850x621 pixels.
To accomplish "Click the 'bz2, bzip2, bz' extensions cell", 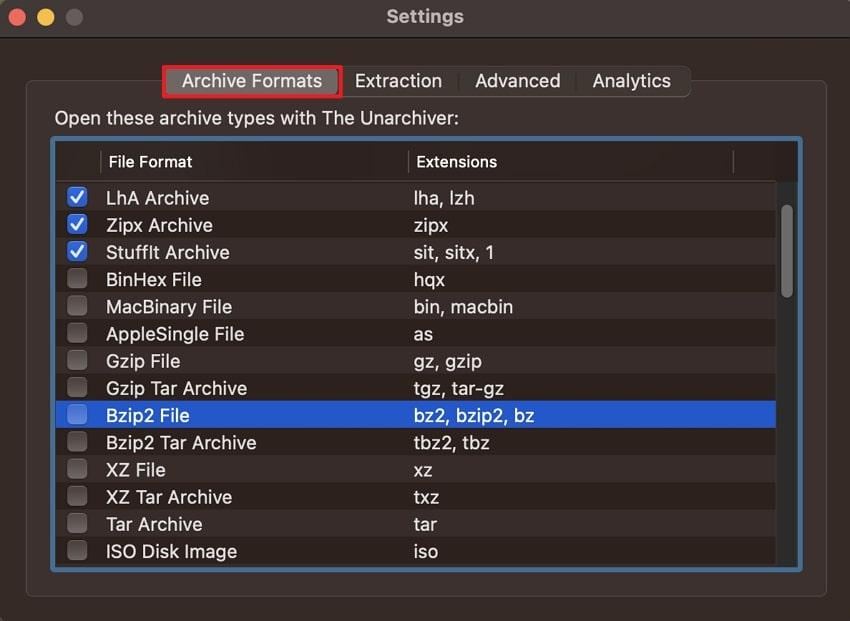I will point(474,416).
